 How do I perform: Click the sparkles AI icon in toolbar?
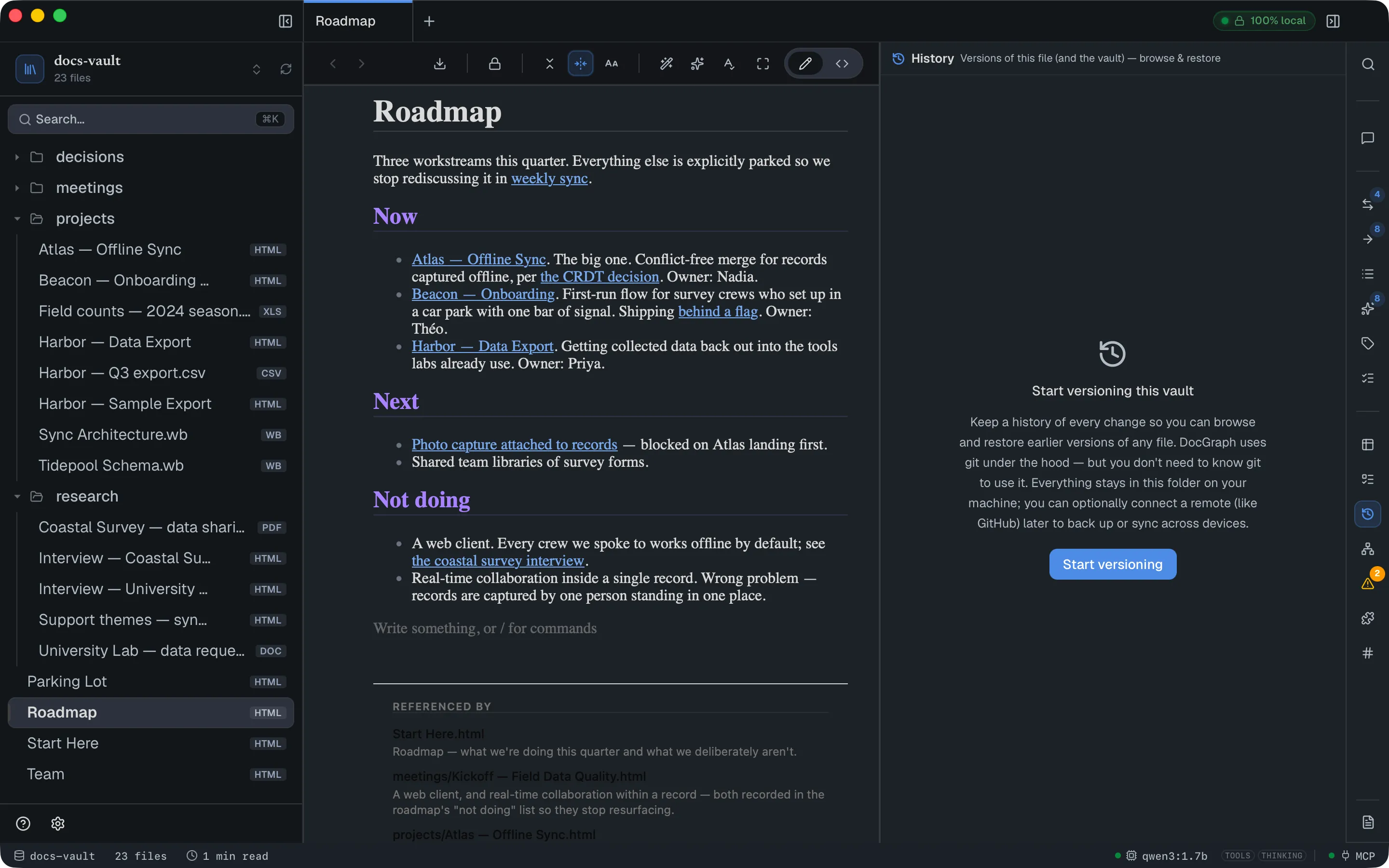click(697, 64)
